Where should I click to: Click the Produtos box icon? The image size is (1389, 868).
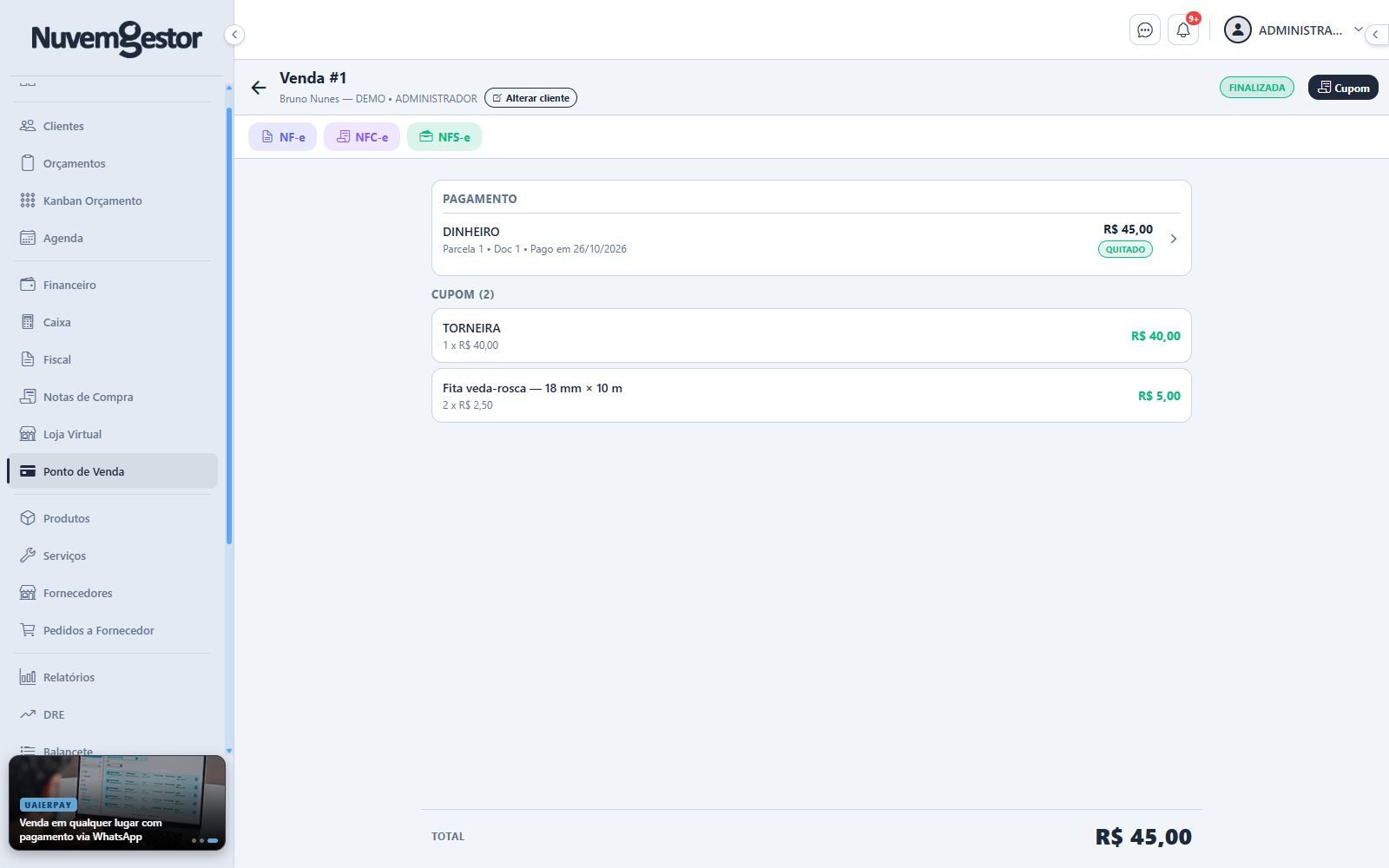pyautogui.click(x=28, y=518)
